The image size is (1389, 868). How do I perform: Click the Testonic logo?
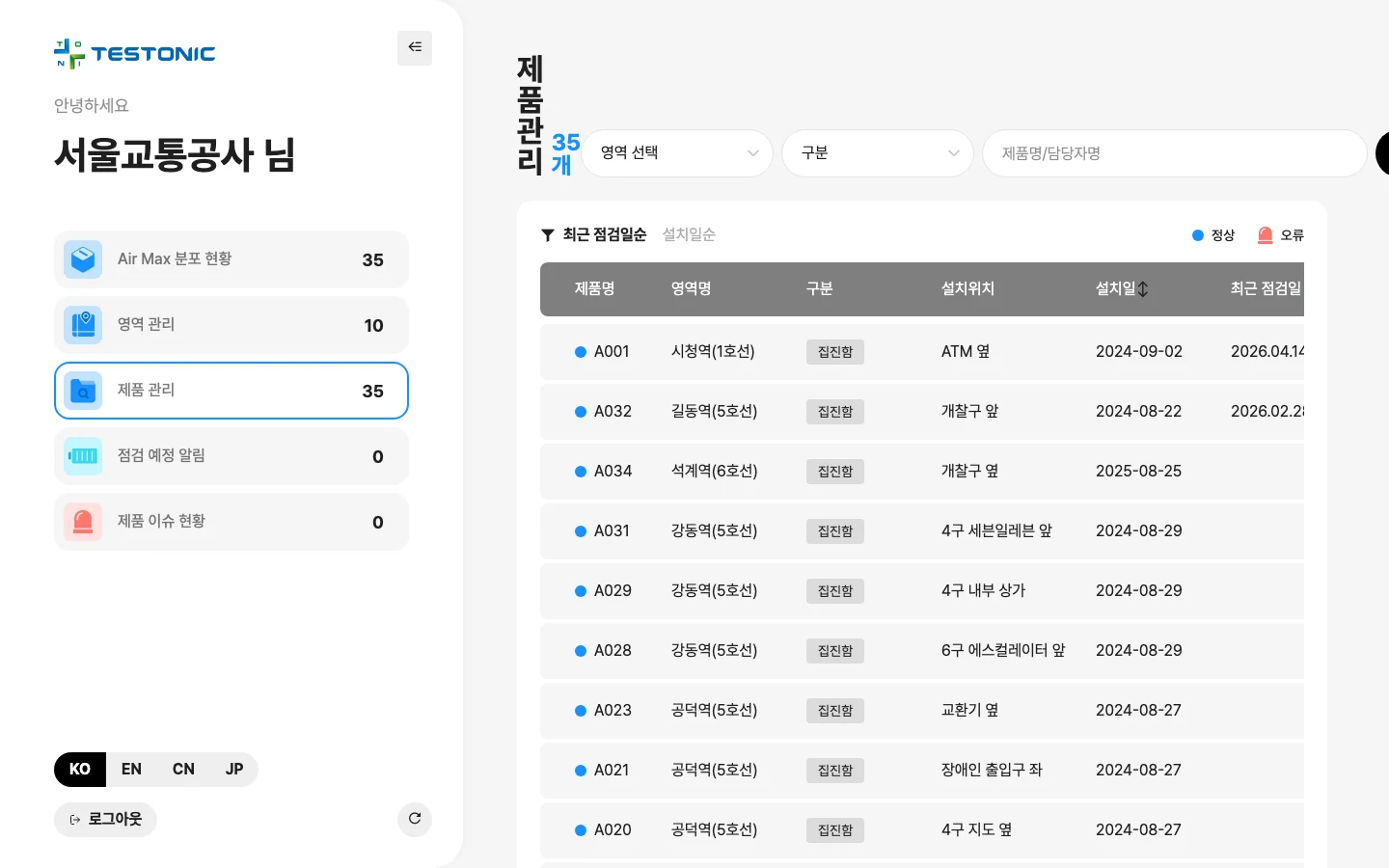tap(135, 54)
